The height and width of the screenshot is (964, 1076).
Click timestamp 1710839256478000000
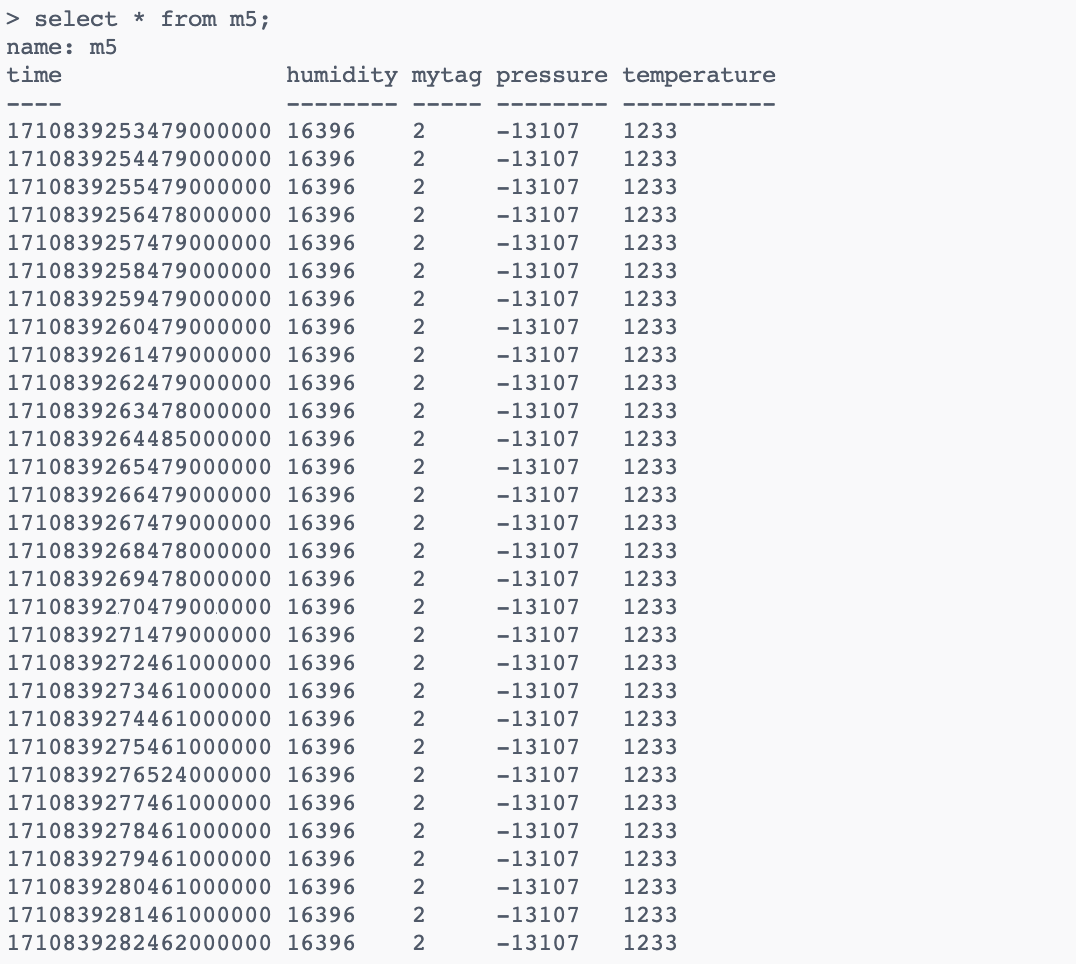[x=138, y=215]
